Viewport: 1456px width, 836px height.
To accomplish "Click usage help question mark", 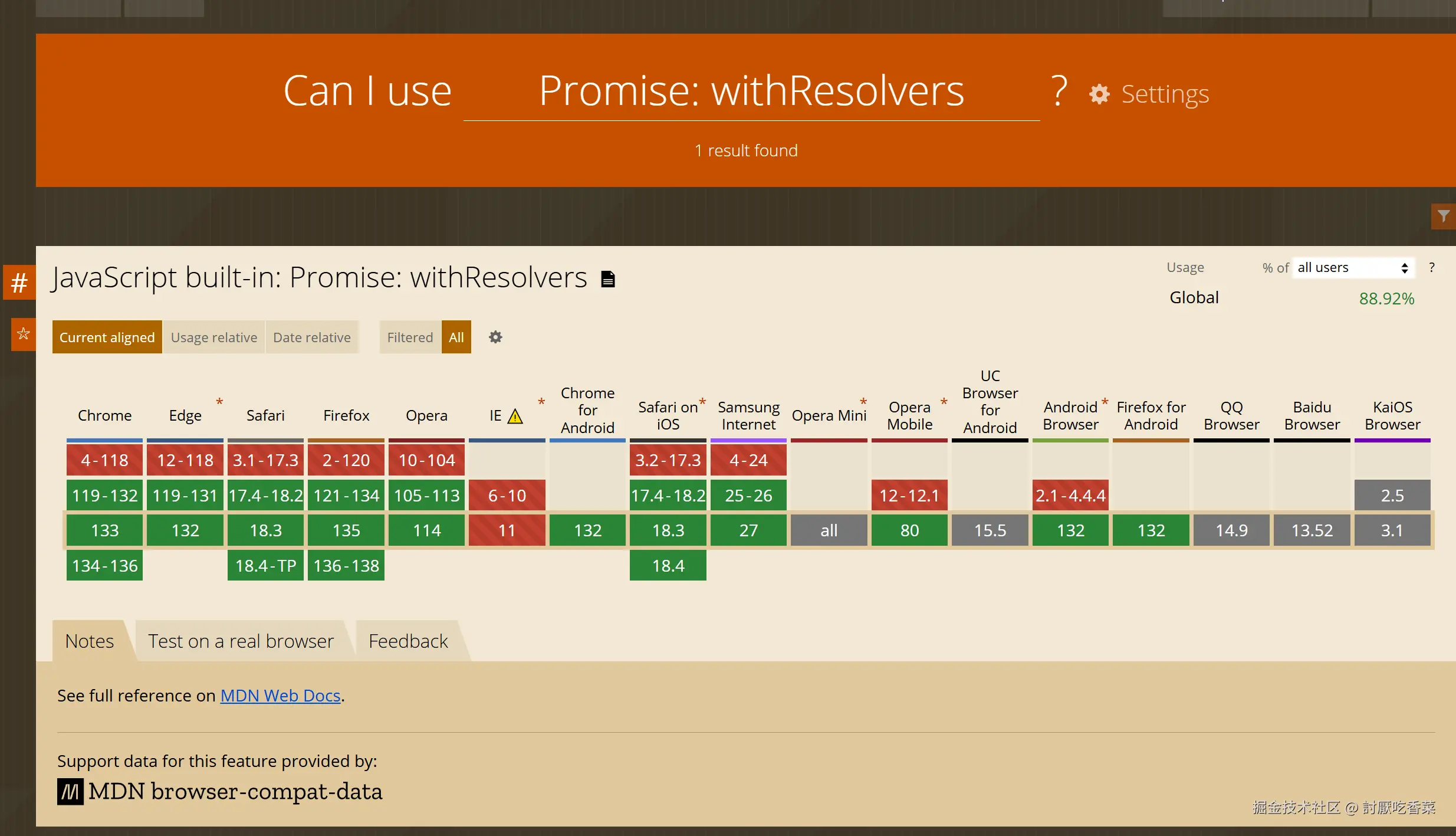I will click(x=1431, y=268).
